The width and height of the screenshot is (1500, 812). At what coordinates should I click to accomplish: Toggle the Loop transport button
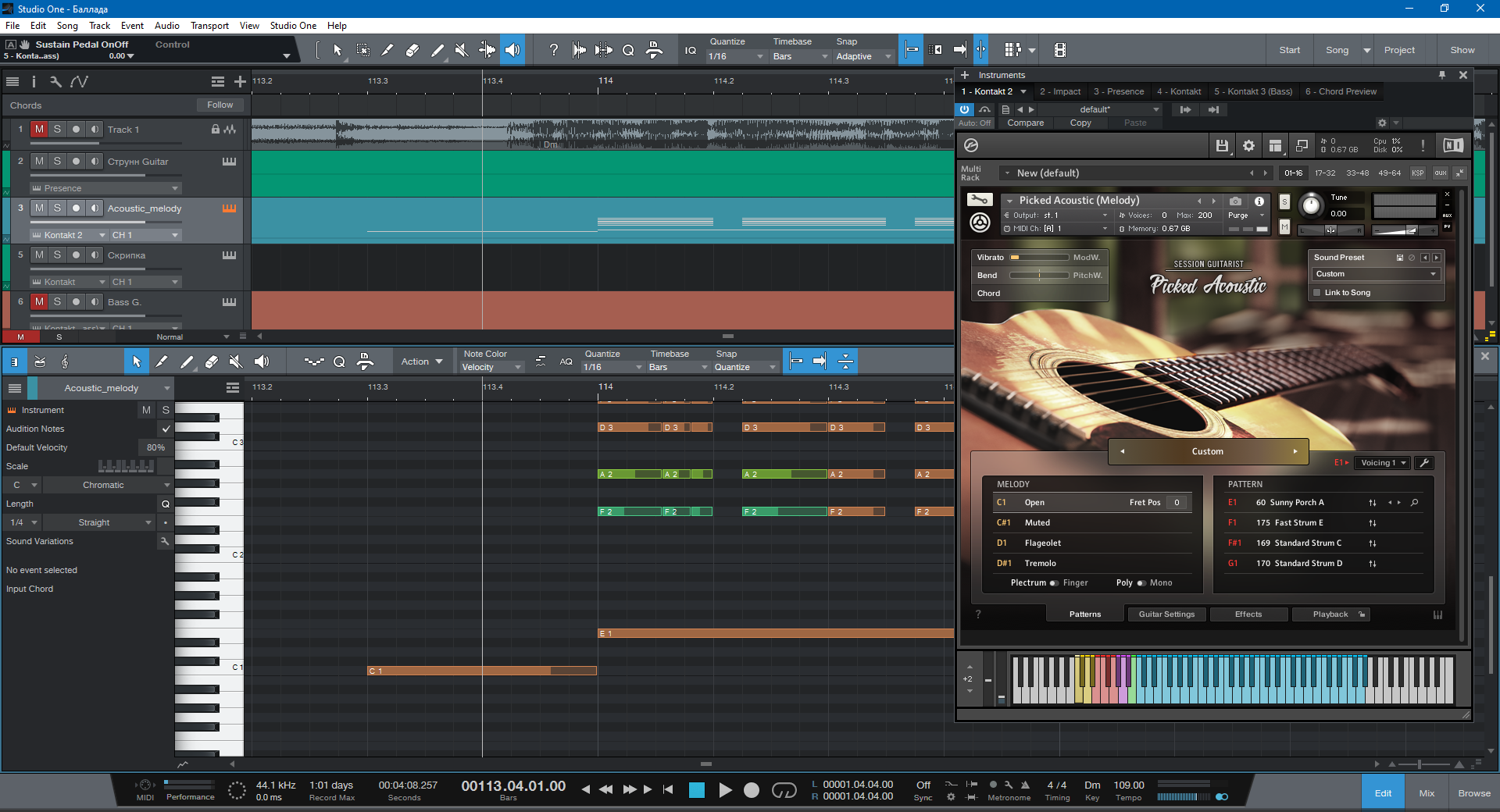(x=784, y=790)
